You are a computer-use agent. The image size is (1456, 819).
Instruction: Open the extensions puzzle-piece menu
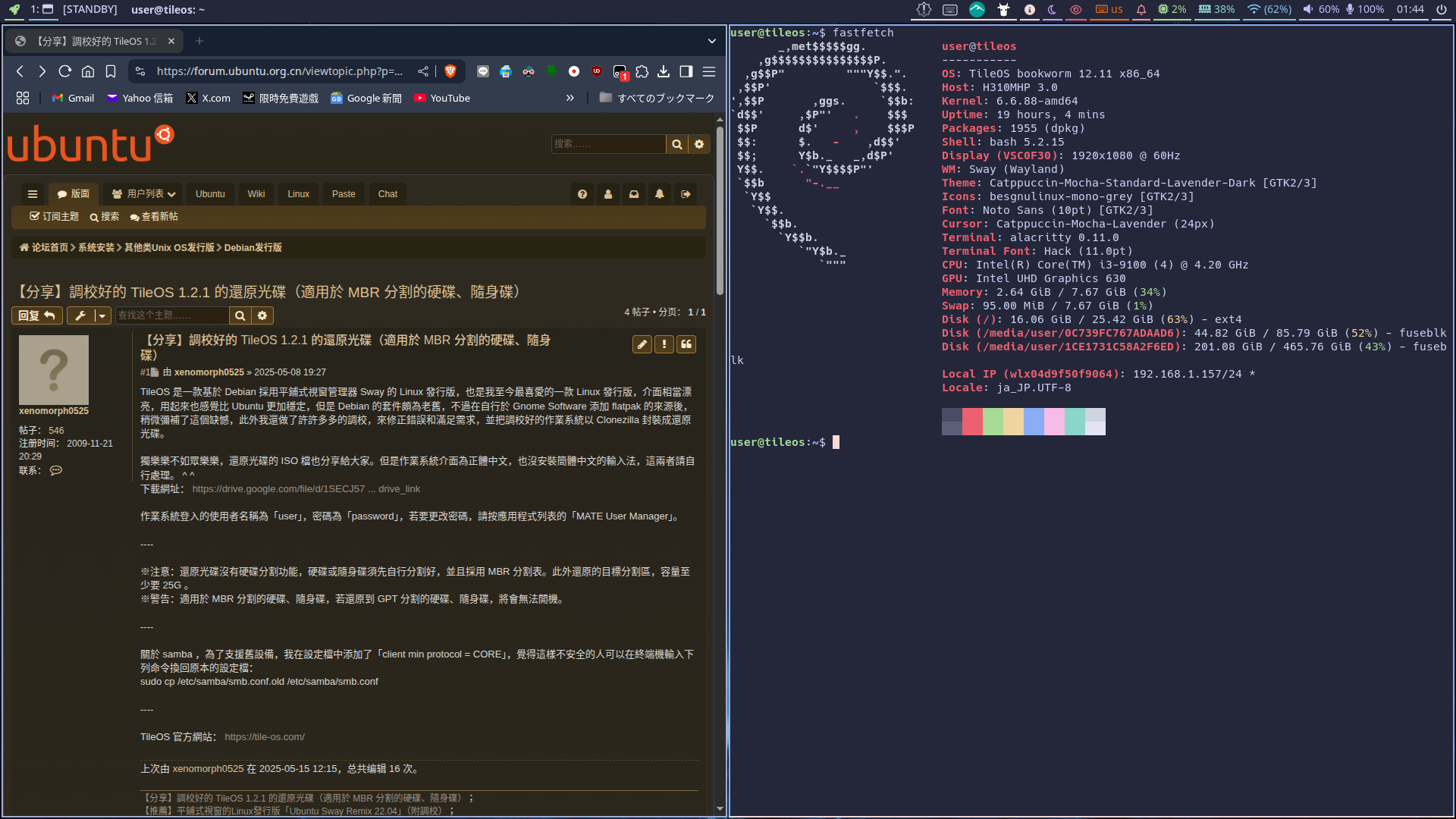coord(642,71)
